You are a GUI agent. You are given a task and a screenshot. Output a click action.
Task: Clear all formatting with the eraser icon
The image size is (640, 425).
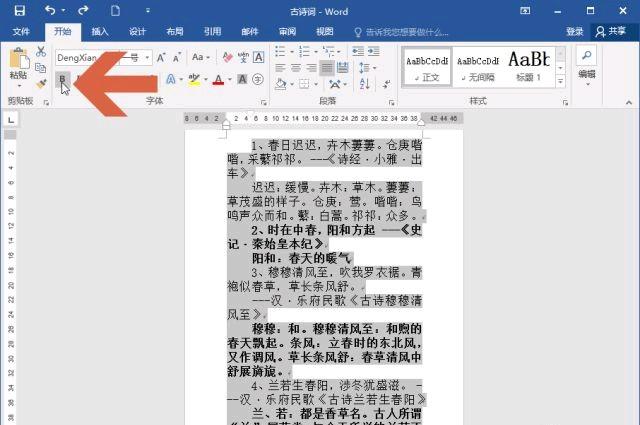click(227, 57)
